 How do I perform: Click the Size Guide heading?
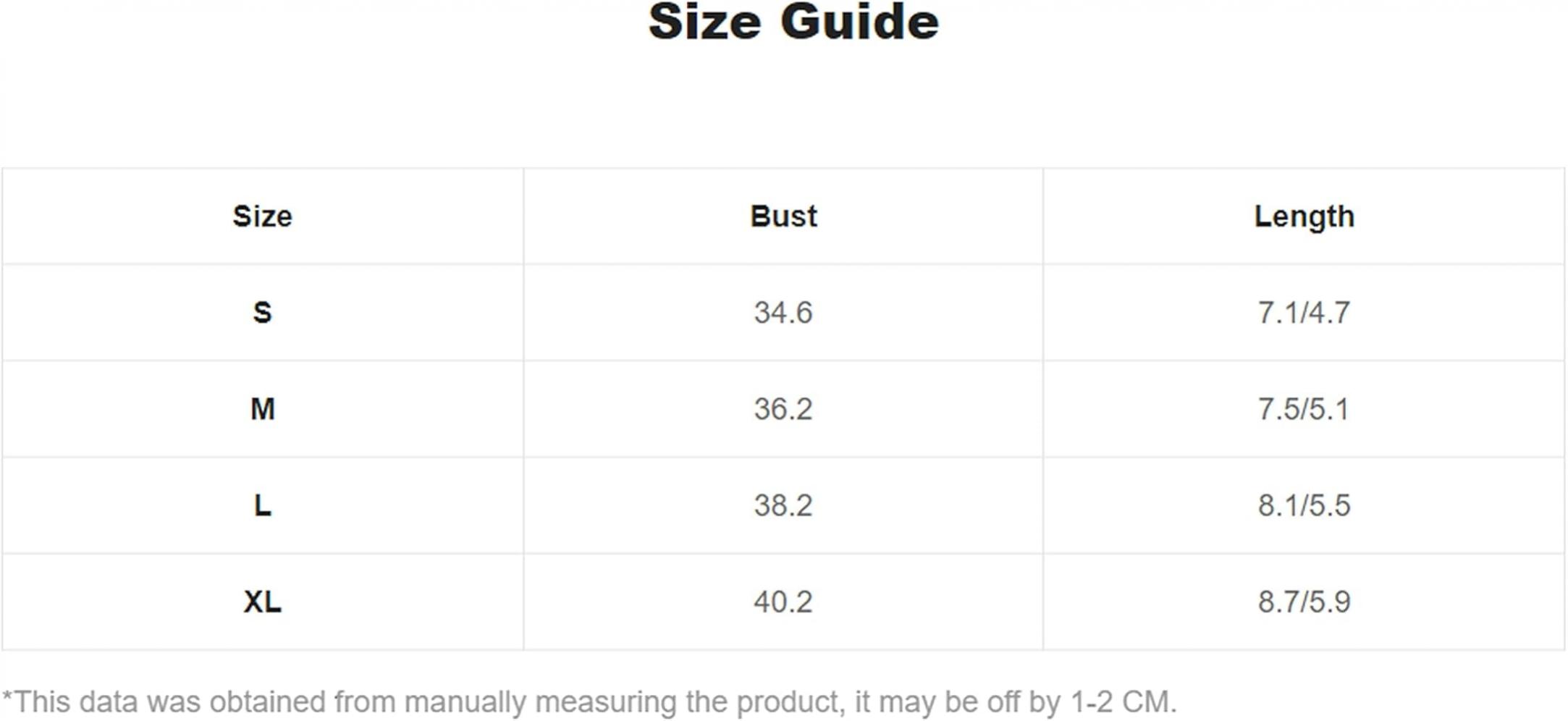tap(793, 22)
